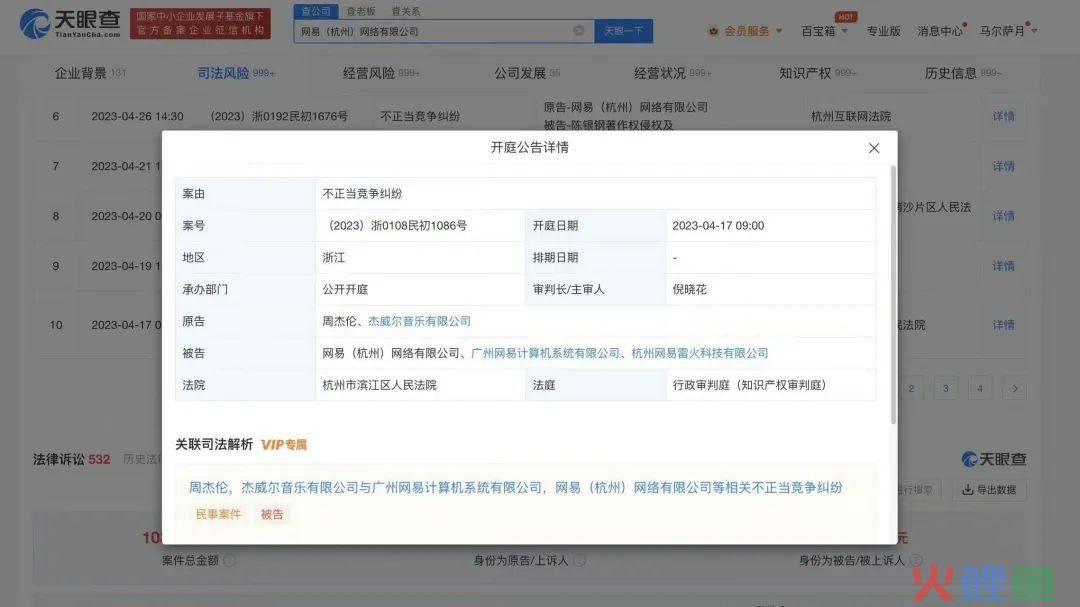The image size is (1080, 607).
Task: Open the 天眼查 logo homepage
Action: click(x=70, y=23)
